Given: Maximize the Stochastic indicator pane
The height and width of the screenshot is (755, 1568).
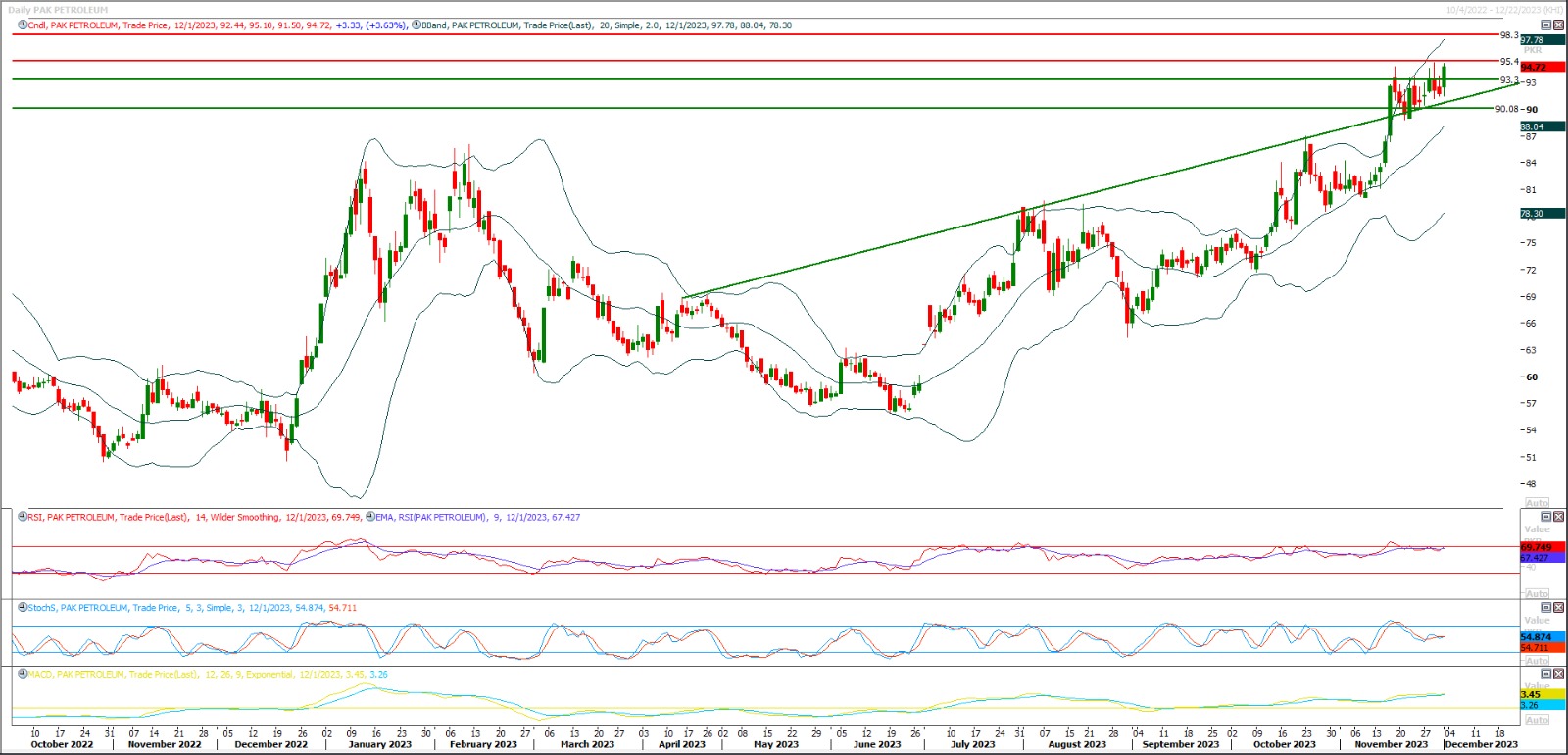Looking at the screenshot, I should 1547,608.
